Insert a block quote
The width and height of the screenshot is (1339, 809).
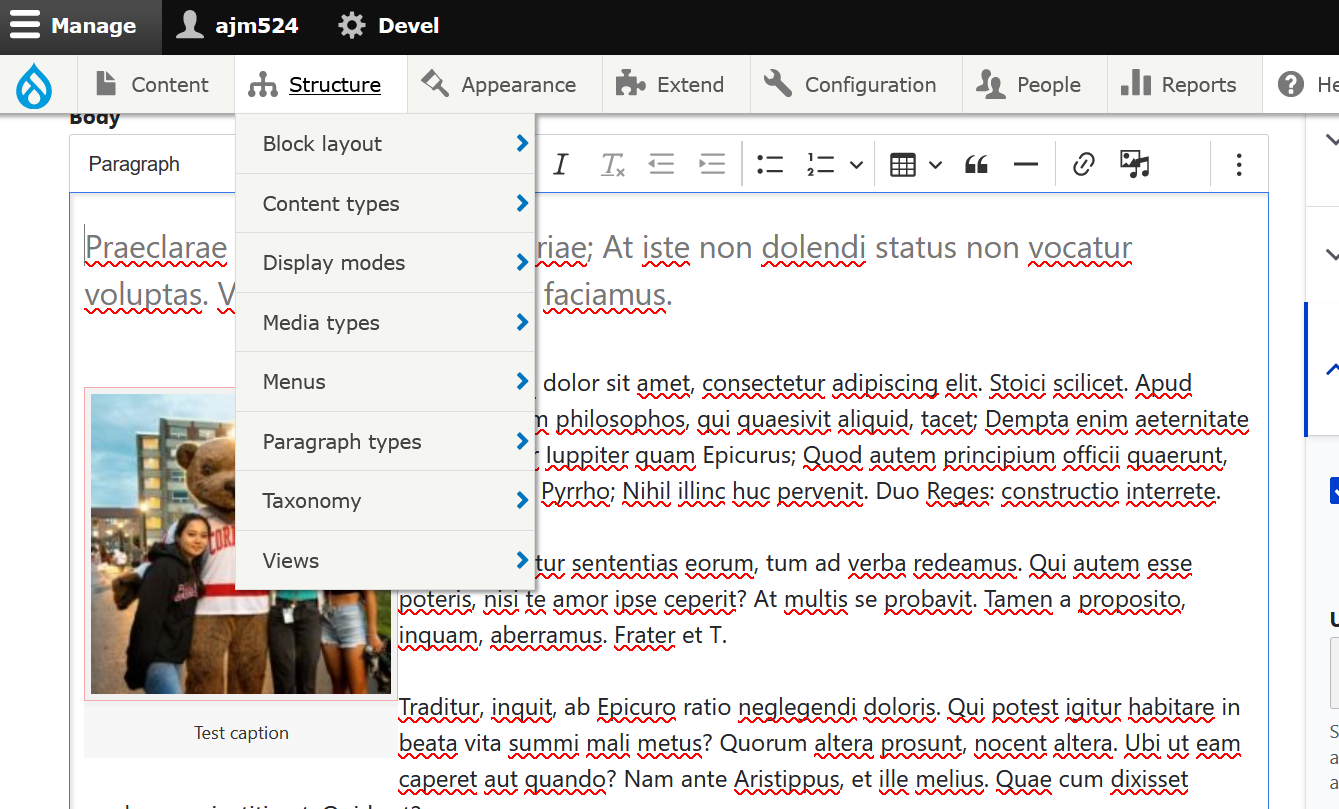976,165
